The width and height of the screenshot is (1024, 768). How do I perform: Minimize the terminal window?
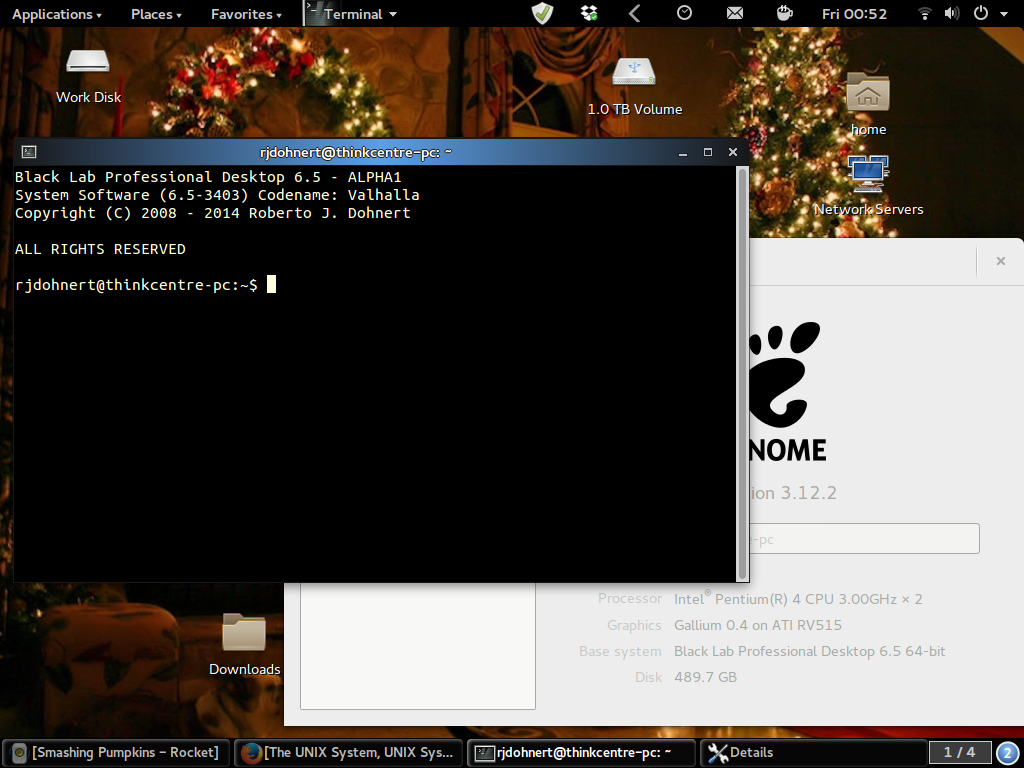pos(682,152)
